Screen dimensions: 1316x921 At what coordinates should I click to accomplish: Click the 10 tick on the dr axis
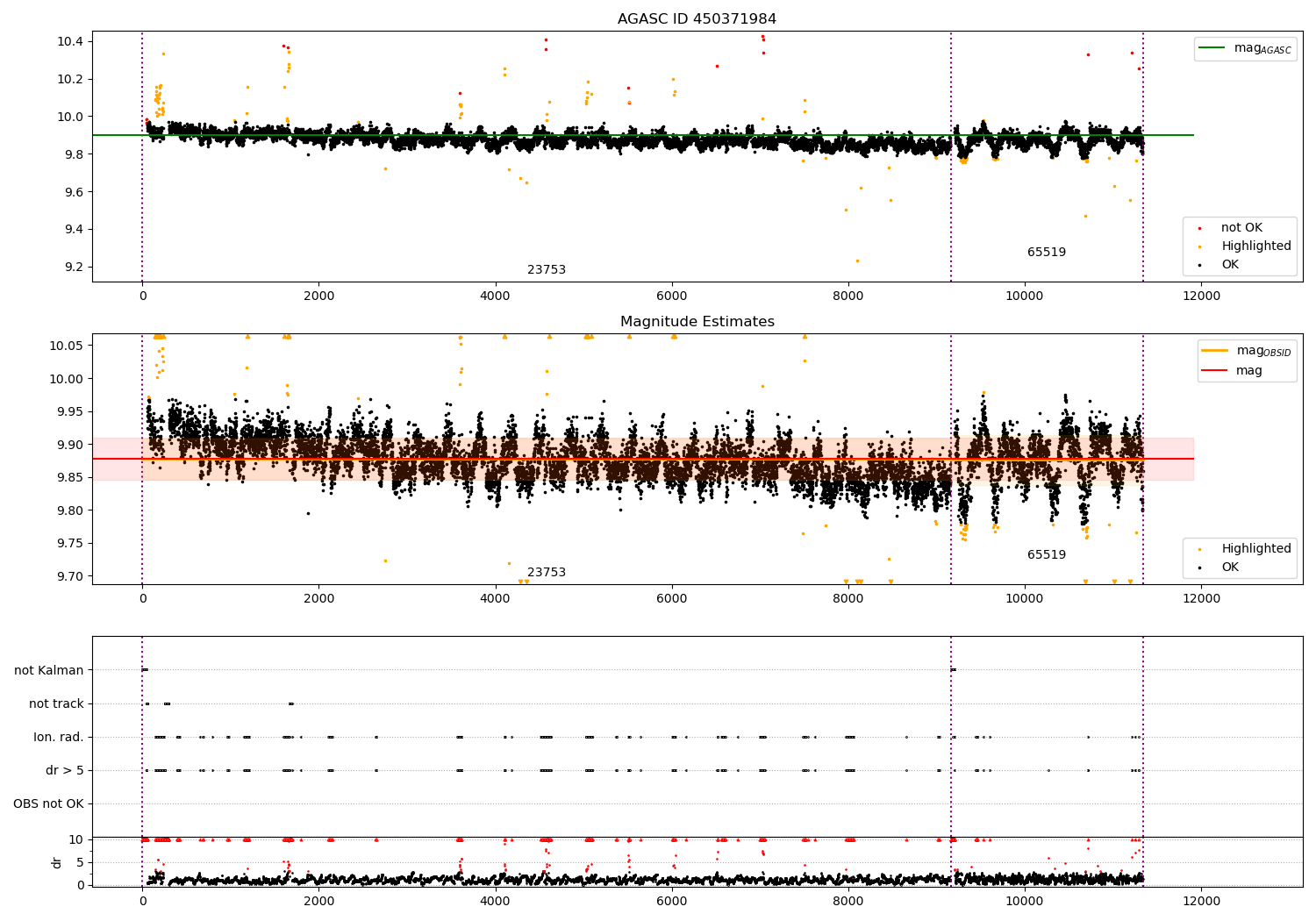point(77,839)
